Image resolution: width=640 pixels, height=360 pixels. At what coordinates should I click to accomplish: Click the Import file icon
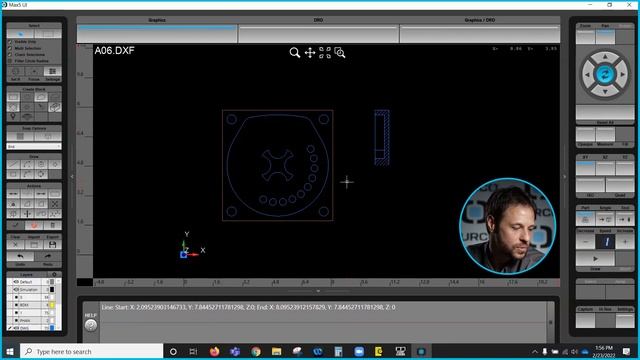(x=34, y=244)
